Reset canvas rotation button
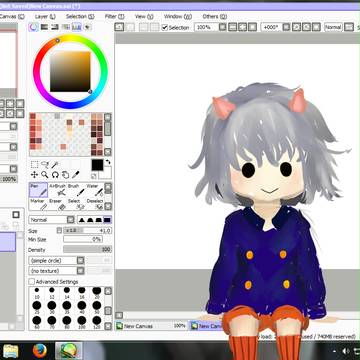The width and height of the screenshot is (360, 360). (x=316, y=27)
